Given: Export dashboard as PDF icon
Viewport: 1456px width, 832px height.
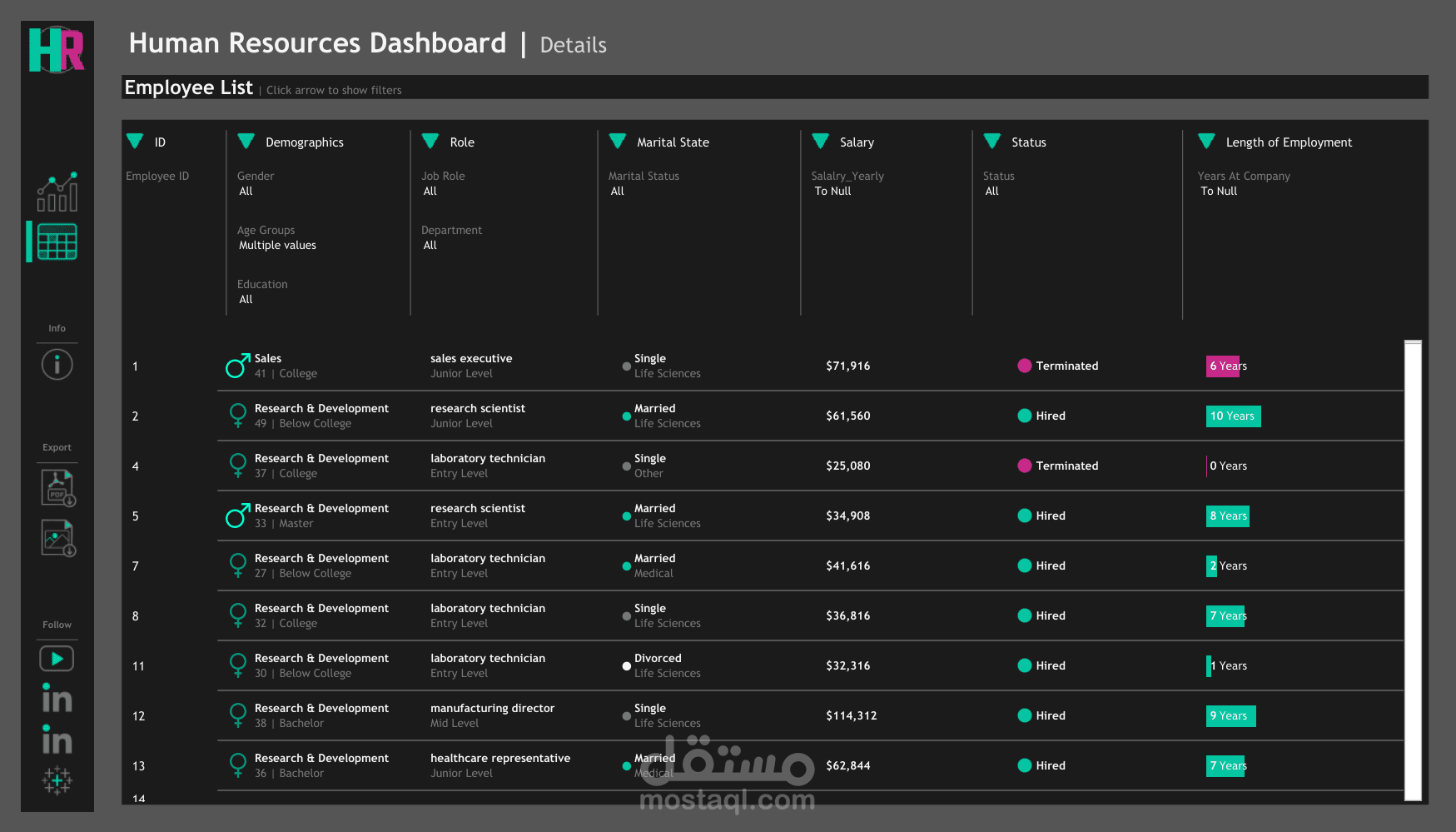Looking at the screenshot, I should tap(58, 488).
